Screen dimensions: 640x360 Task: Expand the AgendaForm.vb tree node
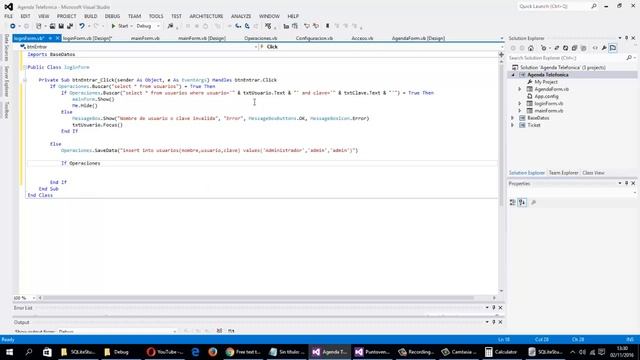tap(520, 89)
